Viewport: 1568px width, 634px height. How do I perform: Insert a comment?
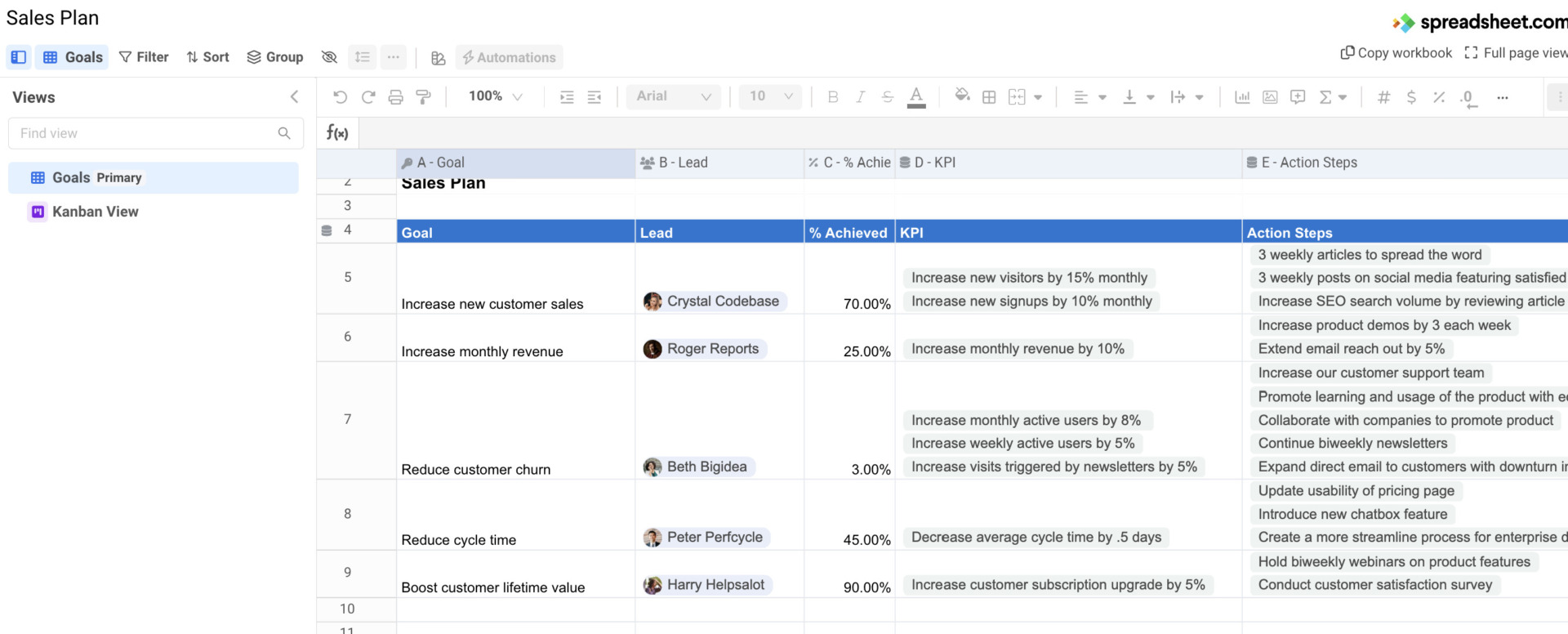pos(1298,97)
